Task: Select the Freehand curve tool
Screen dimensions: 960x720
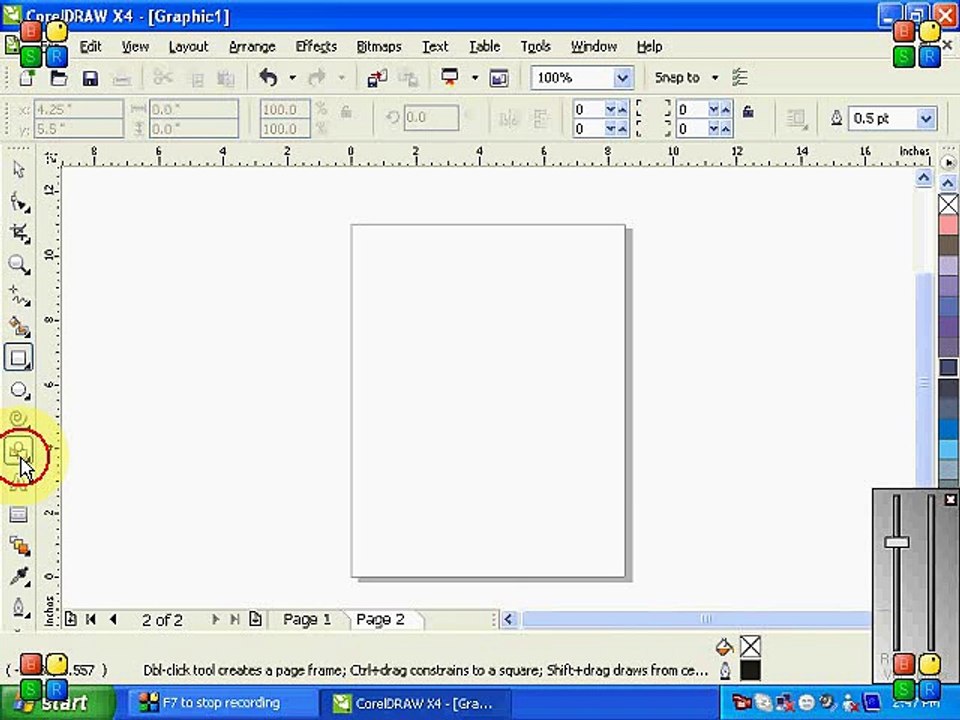Action: click(x=19, y=296)
